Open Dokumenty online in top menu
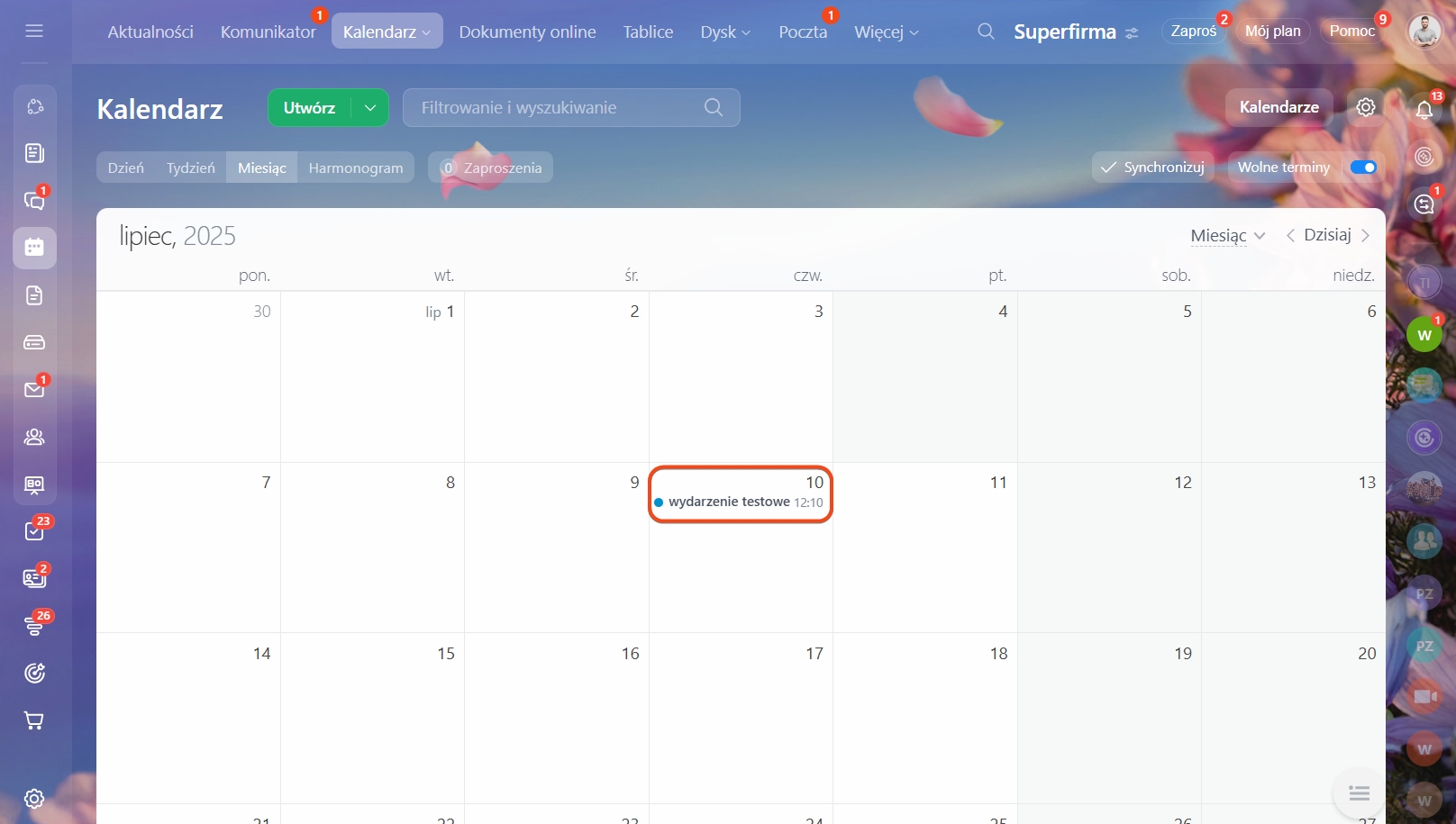The width and height of the screenshot is (1456, 824). click(x=527, y=32)
